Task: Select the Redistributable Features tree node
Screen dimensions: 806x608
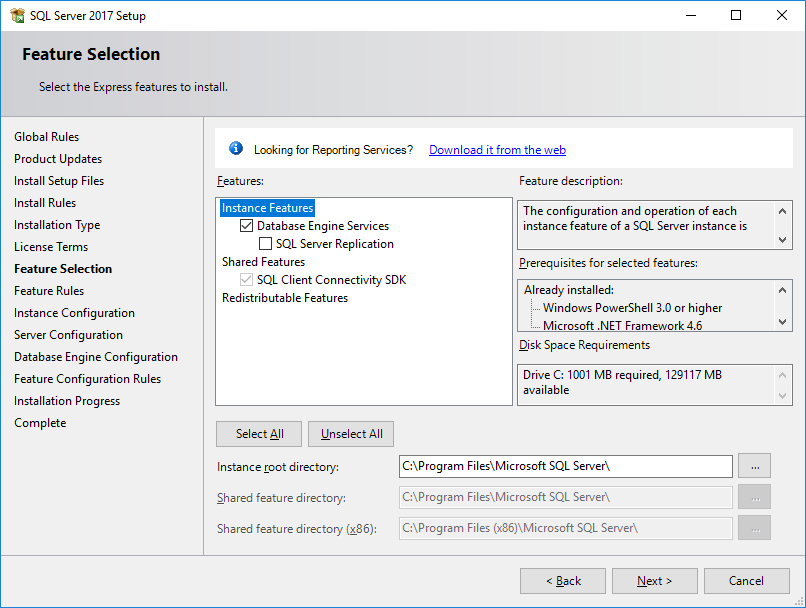Action: (x=285, y=298)
